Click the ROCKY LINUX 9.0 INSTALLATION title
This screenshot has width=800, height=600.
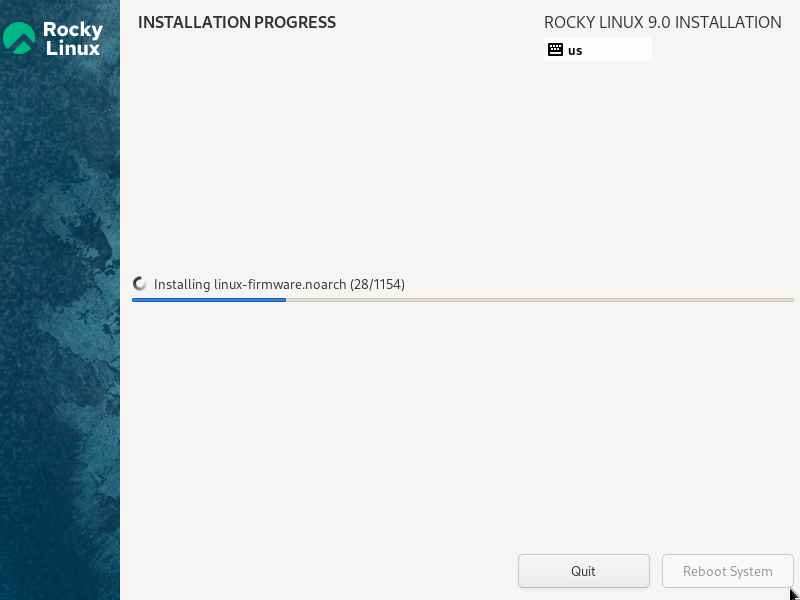662,21
